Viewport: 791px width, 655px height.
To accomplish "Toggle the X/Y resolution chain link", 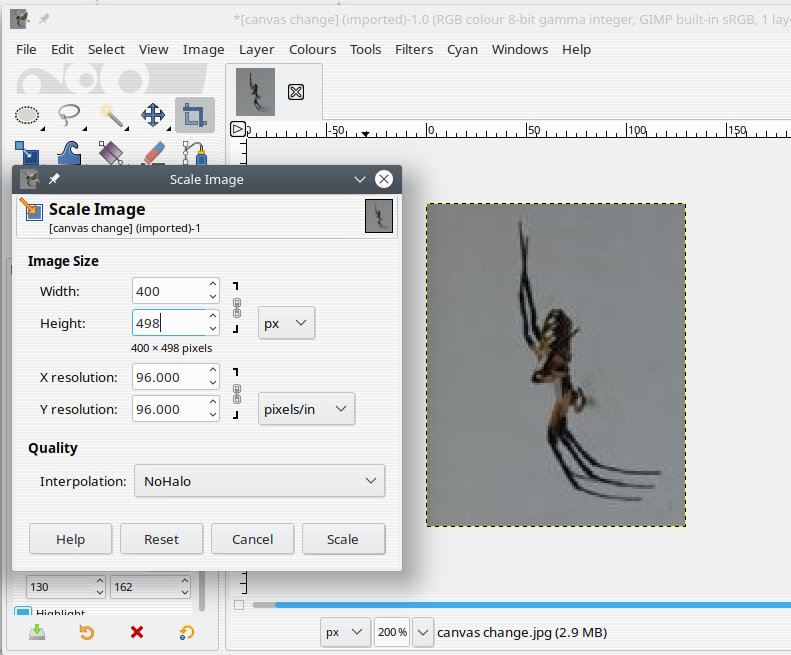I will click(237, 393).
